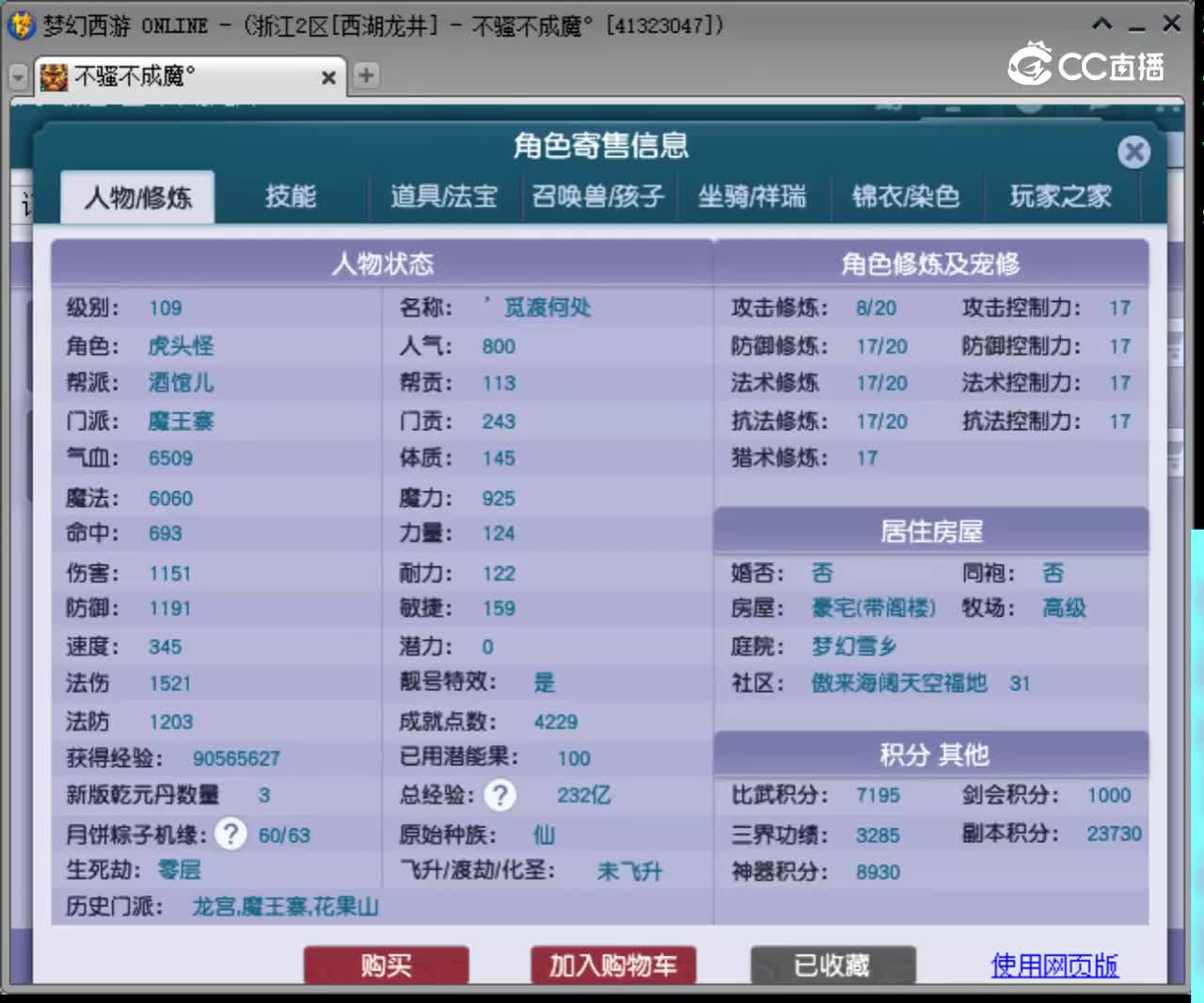Image resolution: width=1204 pixels, height=1003 pixels.
Task: Click the 原始种族 value 仙
Action: (544, 835)
